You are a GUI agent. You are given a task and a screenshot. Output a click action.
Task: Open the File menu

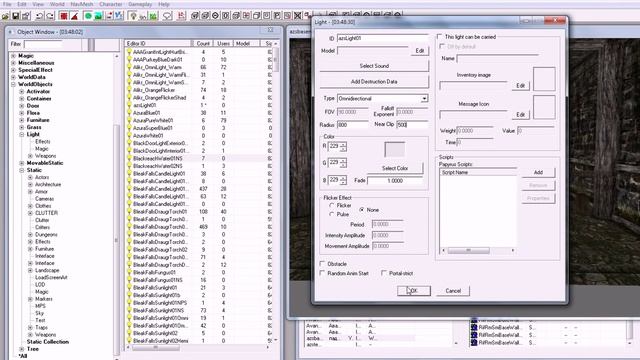tap(7, 4)
